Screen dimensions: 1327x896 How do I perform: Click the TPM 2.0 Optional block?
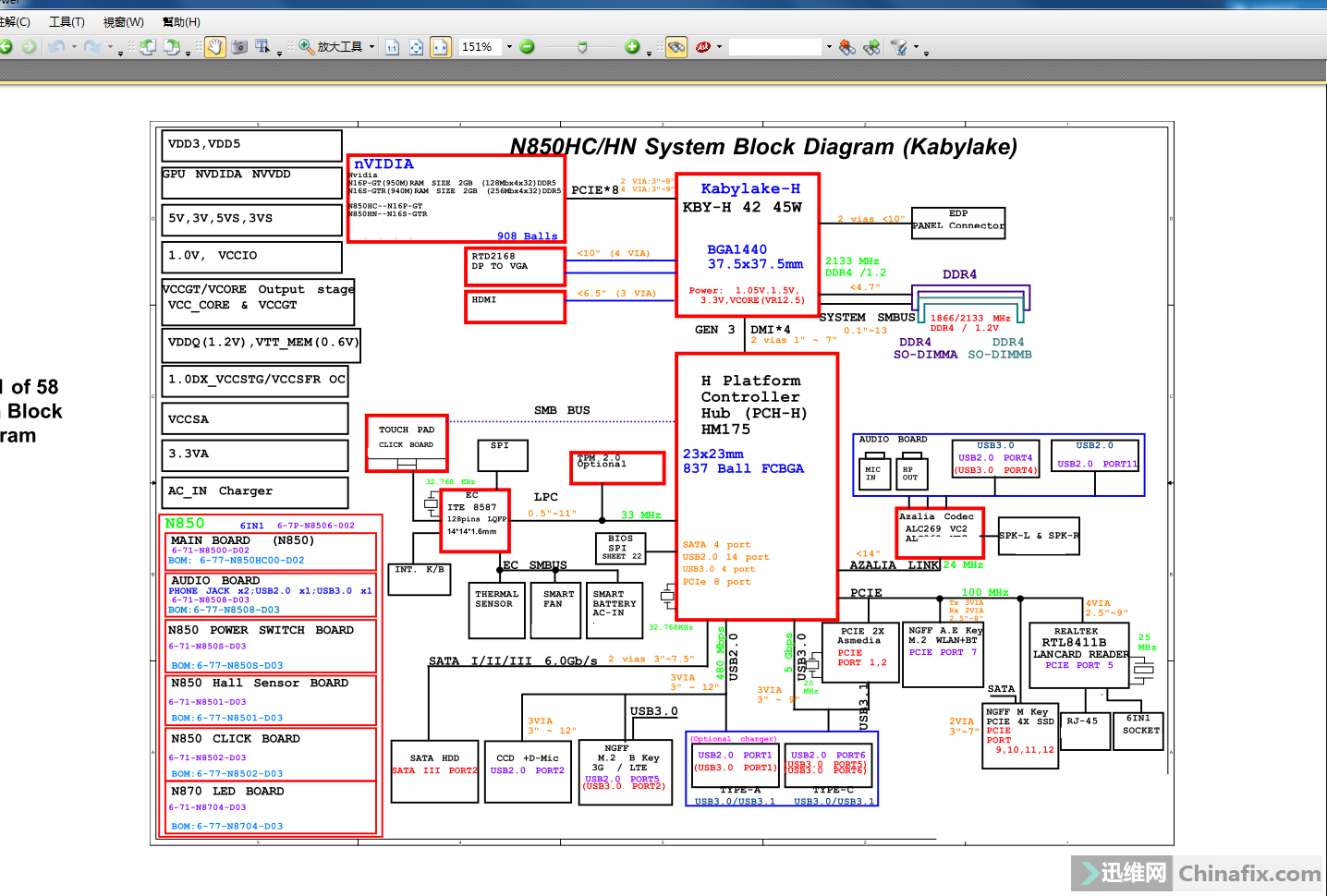[617, 467]
